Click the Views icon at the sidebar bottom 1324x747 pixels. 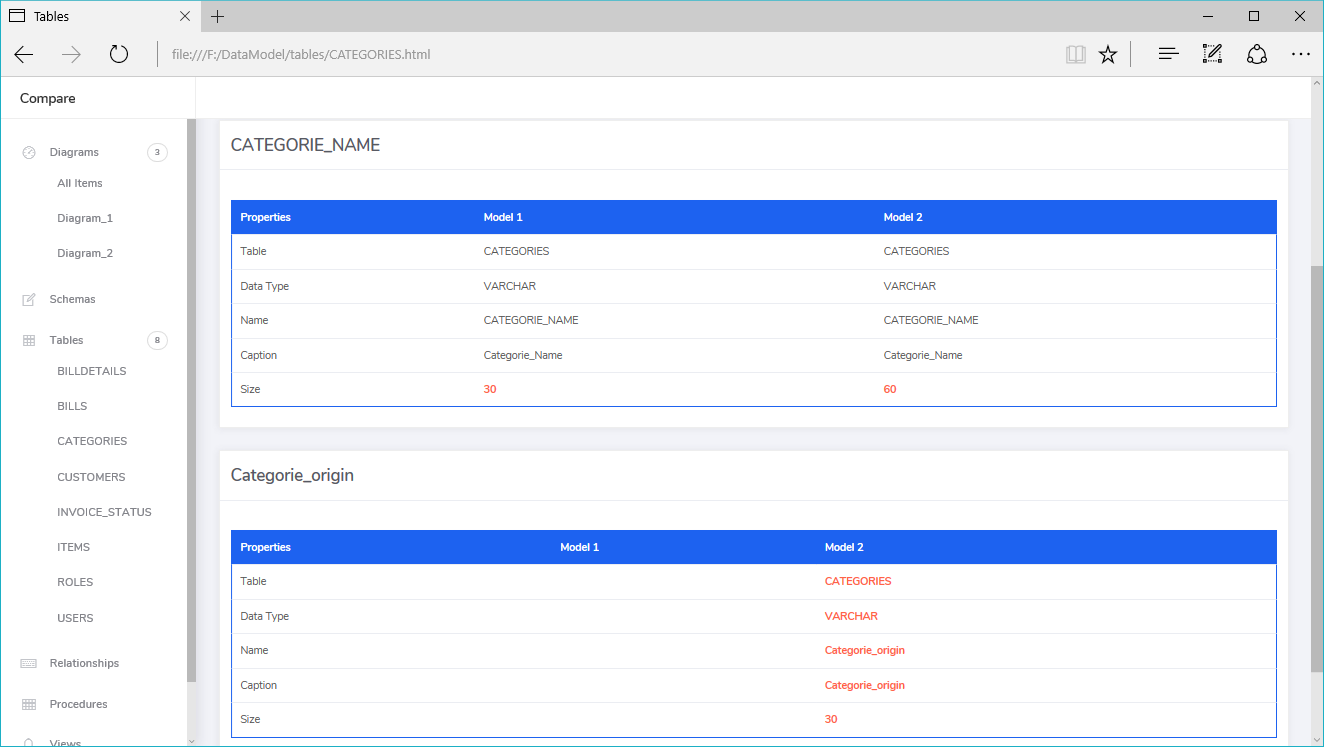tap(28, 742)
